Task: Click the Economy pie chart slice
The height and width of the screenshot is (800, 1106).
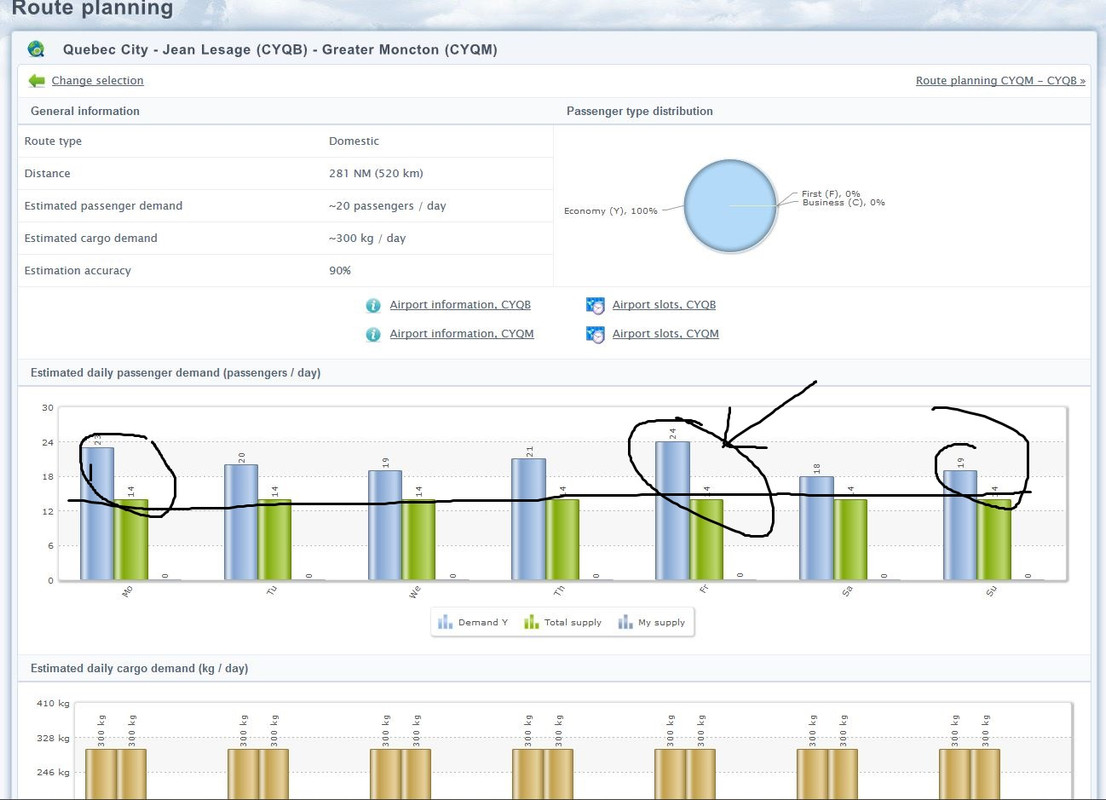Action: tap(730, 206)
